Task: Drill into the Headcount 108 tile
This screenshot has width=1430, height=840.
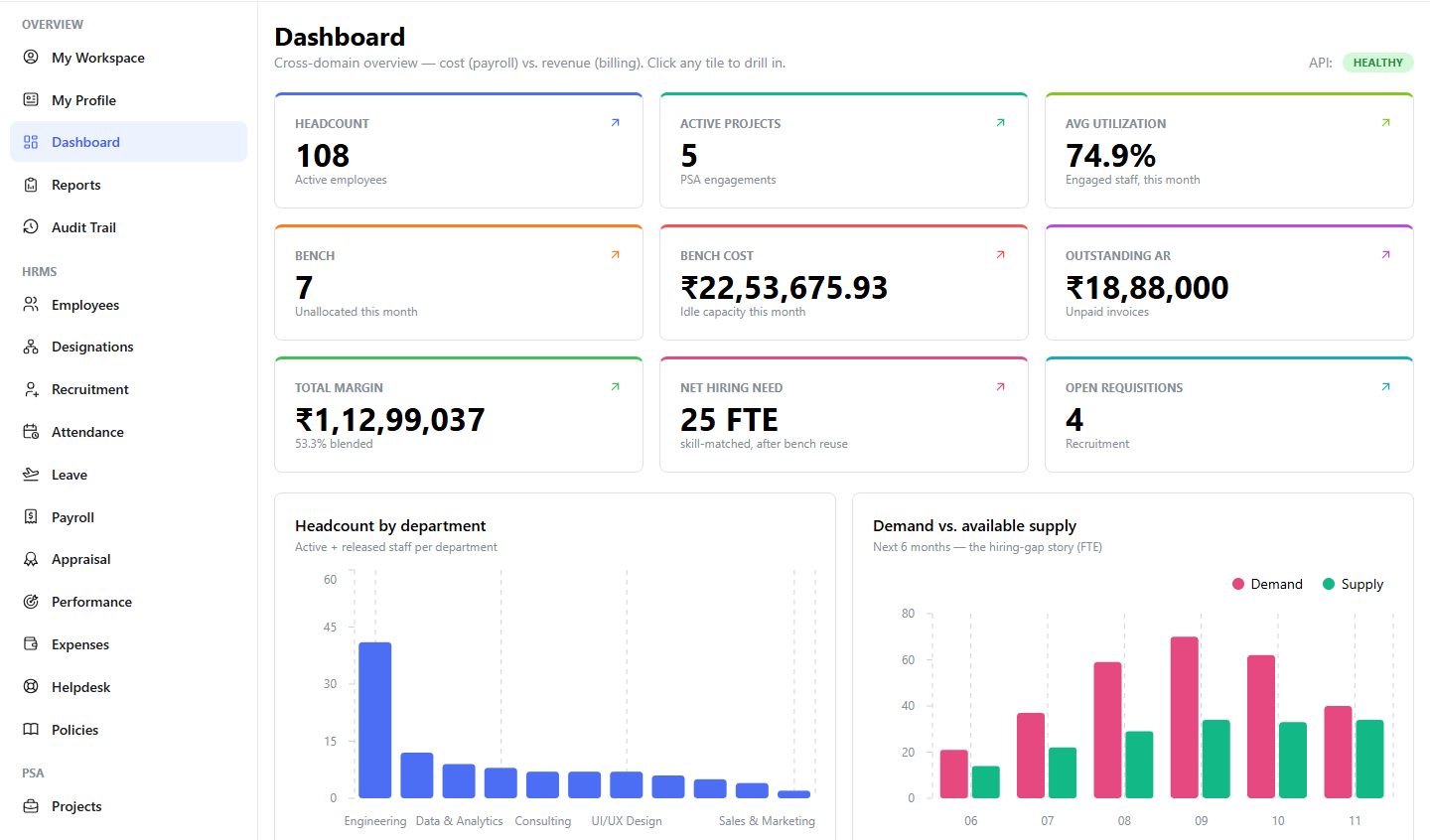Action: click(459, 151)
